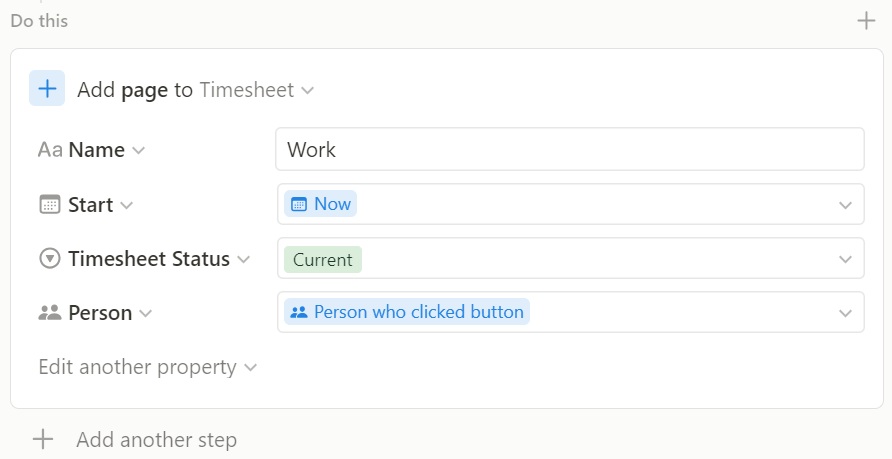Open the Timesheet Status property chevron

243,259
